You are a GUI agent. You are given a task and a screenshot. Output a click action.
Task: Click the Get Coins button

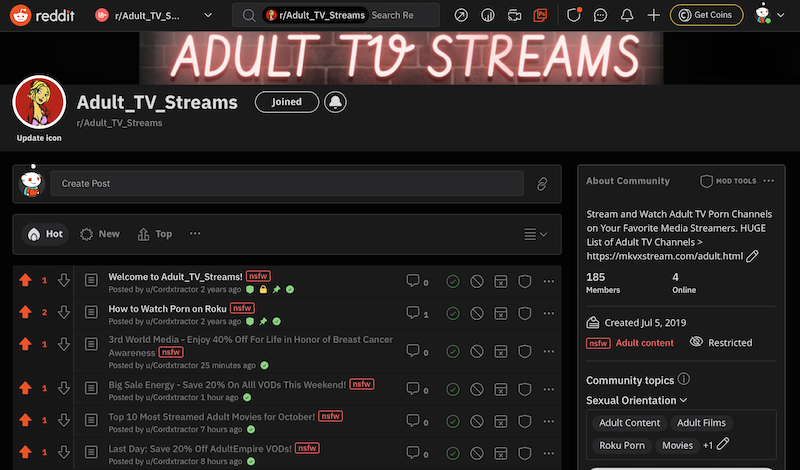[x=706, y=15]
